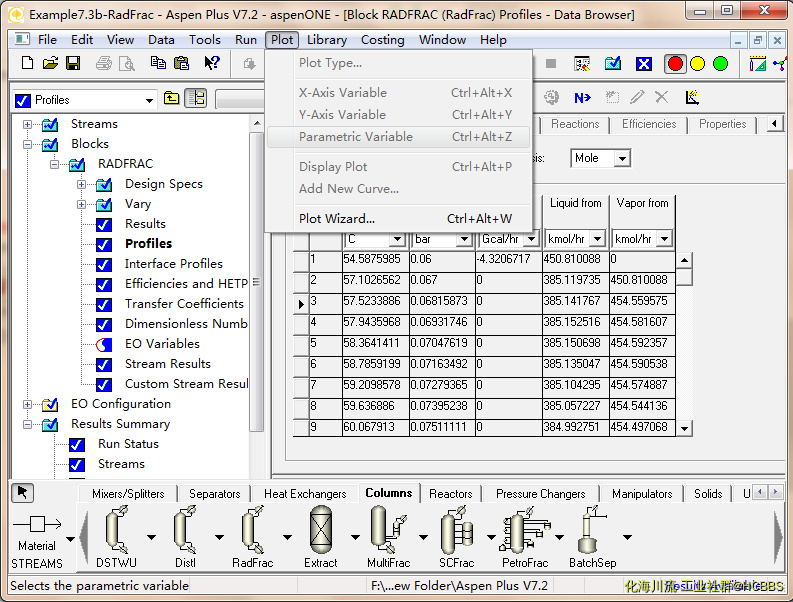This screenshot has height=602, width=793.
Task: Open Run Status under Results Summary
Action: coord(128,444)
